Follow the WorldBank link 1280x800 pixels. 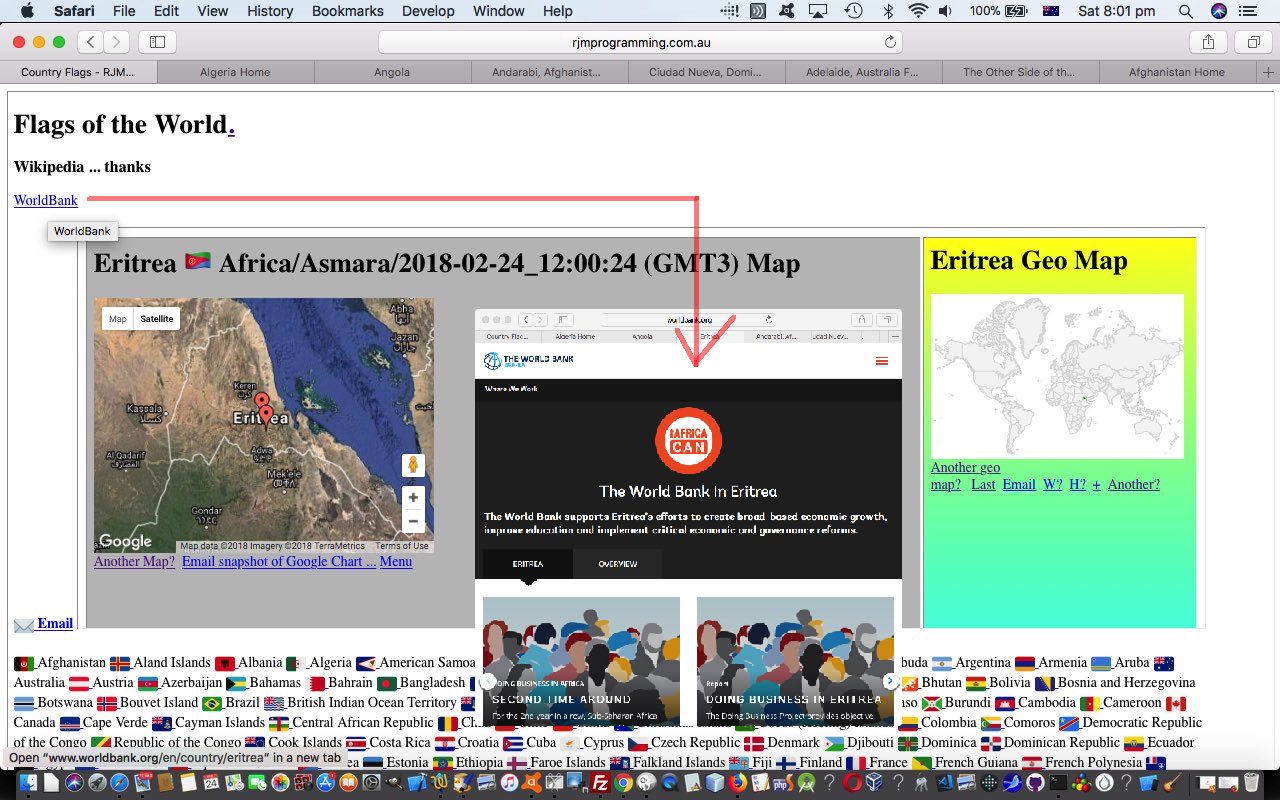pos(46,200)
